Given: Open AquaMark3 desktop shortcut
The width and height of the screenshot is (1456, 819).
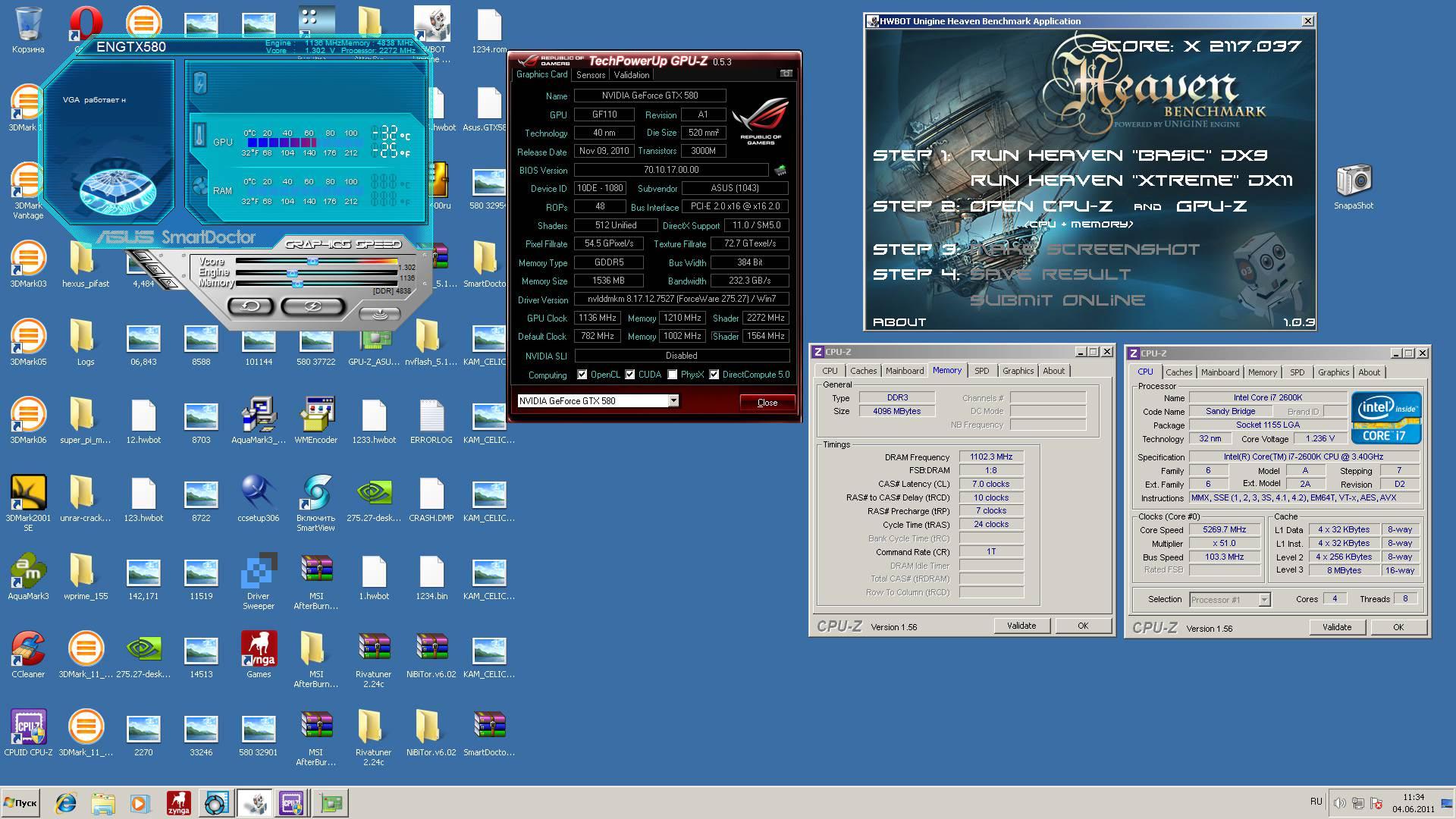Looking at the screenshot, I should [x=28, y=577].
